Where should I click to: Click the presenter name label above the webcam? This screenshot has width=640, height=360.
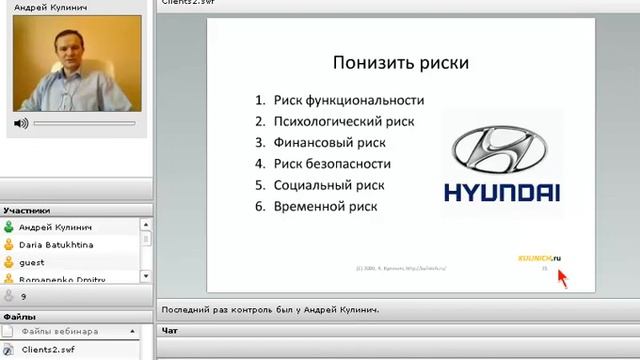coord(51,7)
